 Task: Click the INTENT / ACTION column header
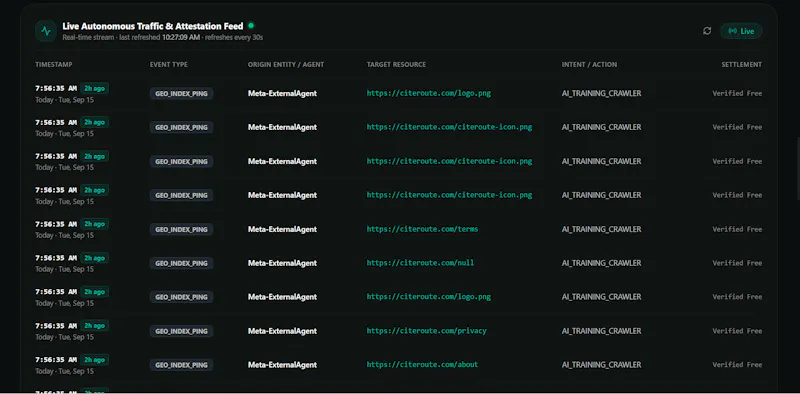[589, 65]
